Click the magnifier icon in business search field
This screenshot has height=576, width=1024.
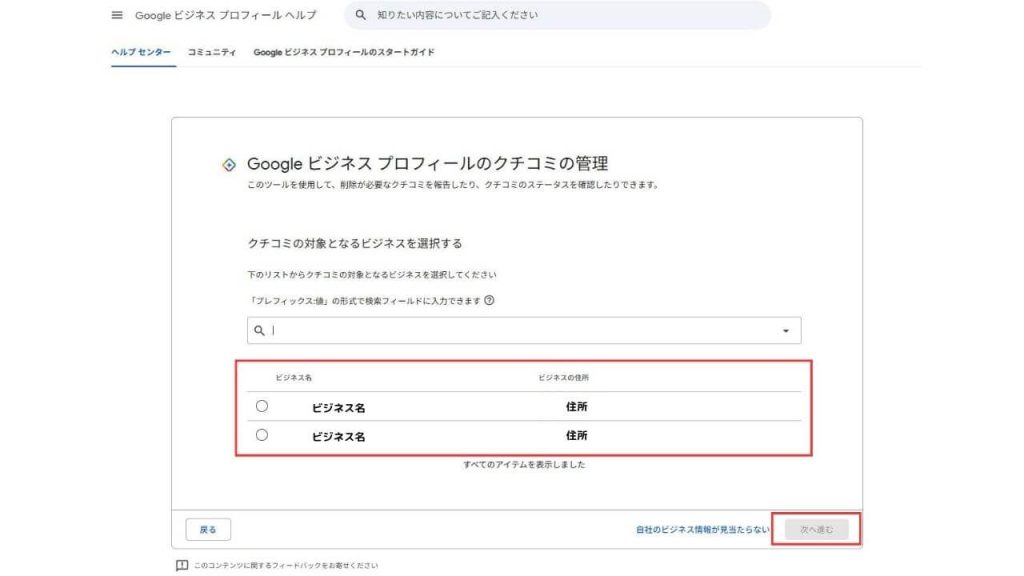[259, 330]
